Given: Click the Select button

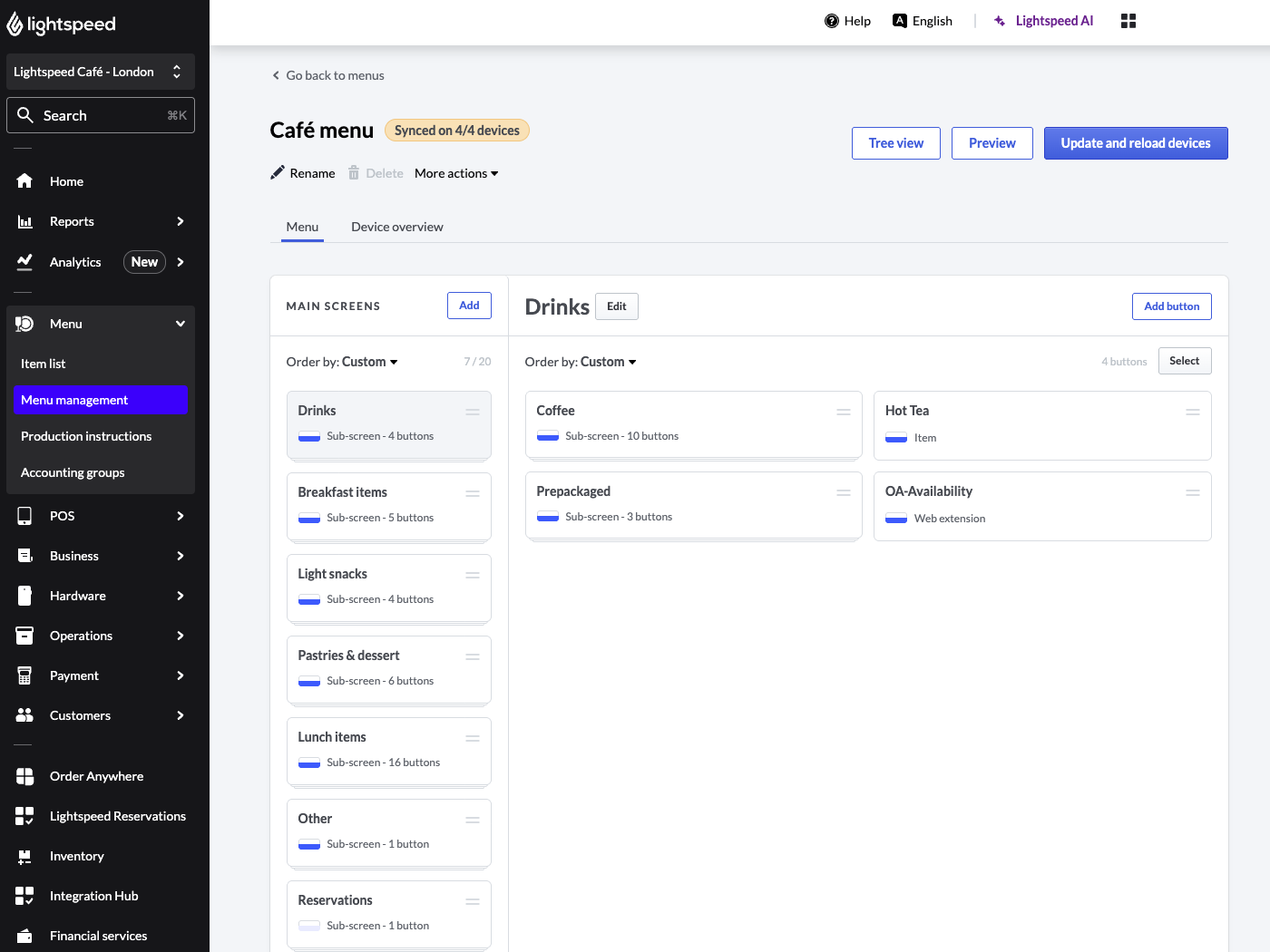Looking at the screenshot, I should (1185, 361).
